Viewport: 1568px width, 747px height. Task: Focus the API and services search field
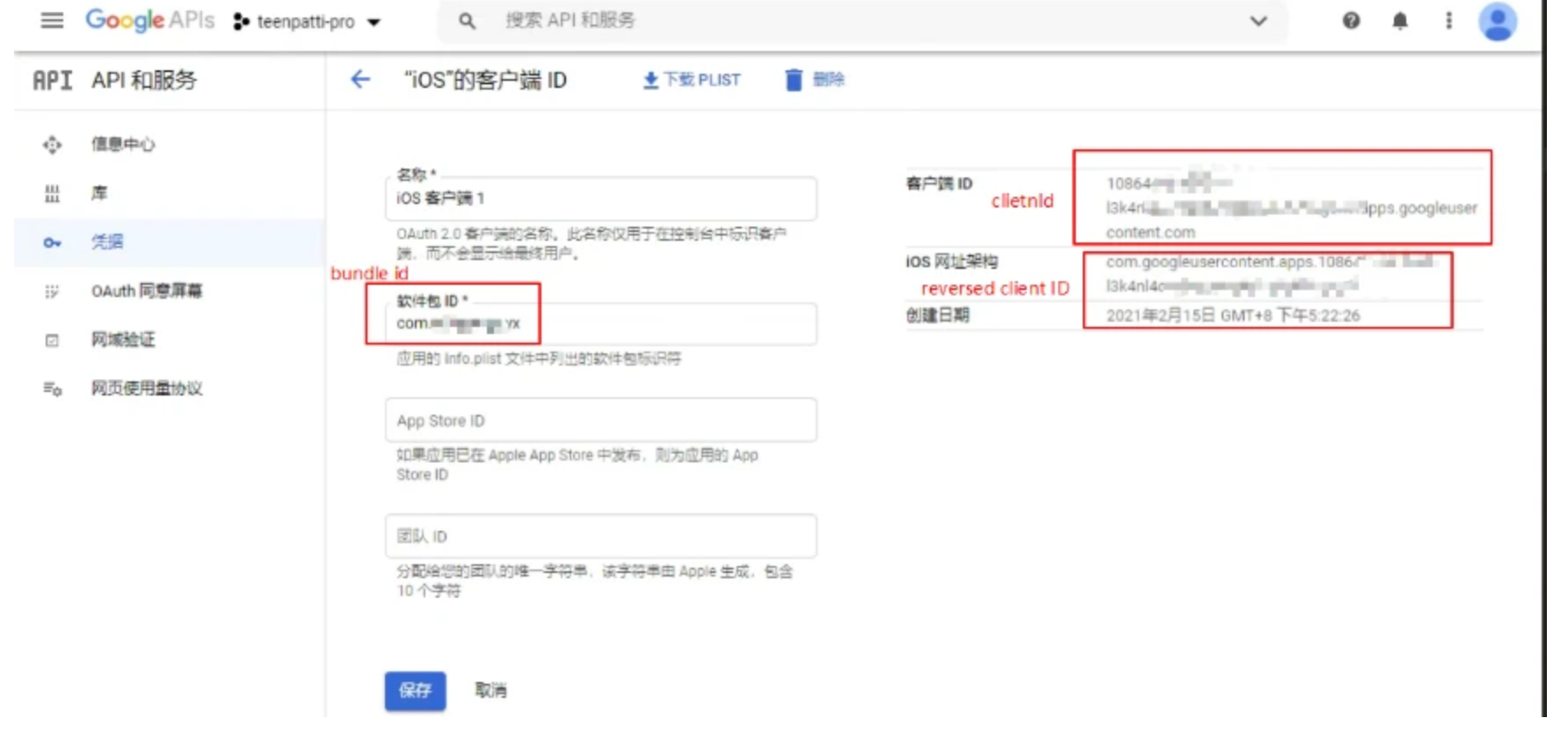tap(861, 20)
